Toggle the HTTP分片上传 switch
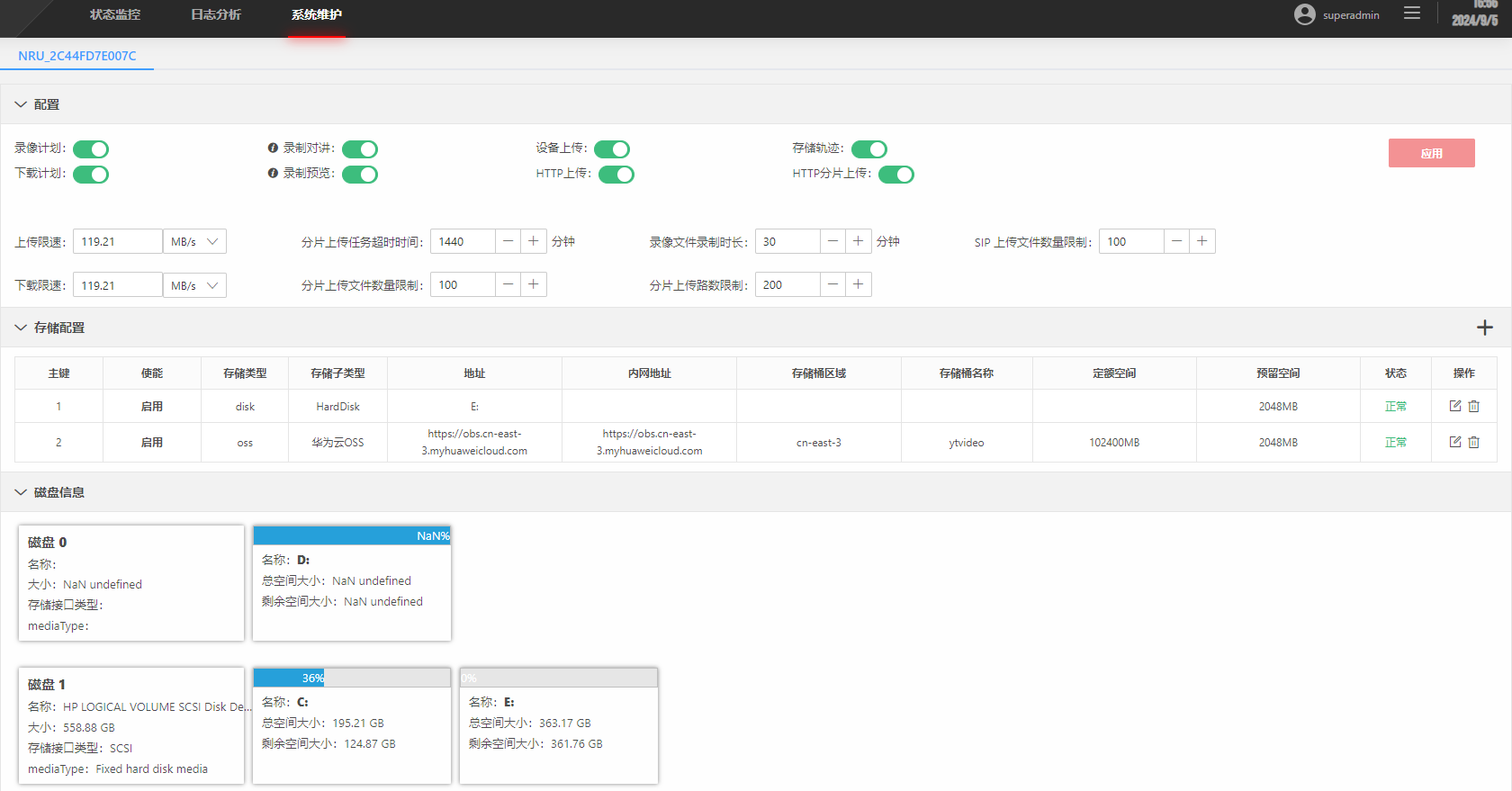The height and width of the screenshot is (791, 1512). tap(896, 175)
